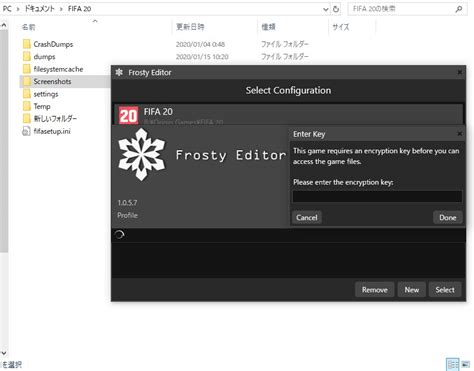The image size is (474, 371).
Task: Click the PC breadcrumb in address bar
Action: pyautogui.click(x=7, y=9)
